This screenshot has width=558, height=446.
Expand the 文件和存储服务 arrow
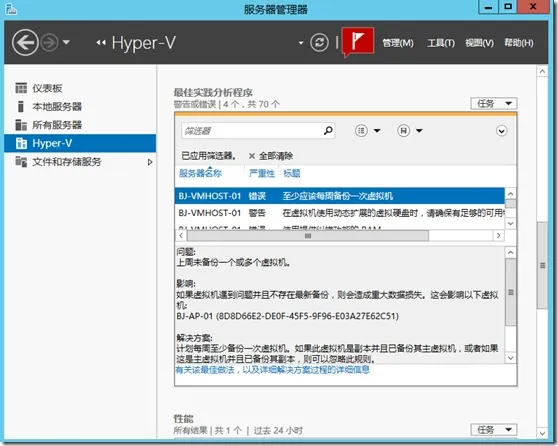click(x=150, y=162)
